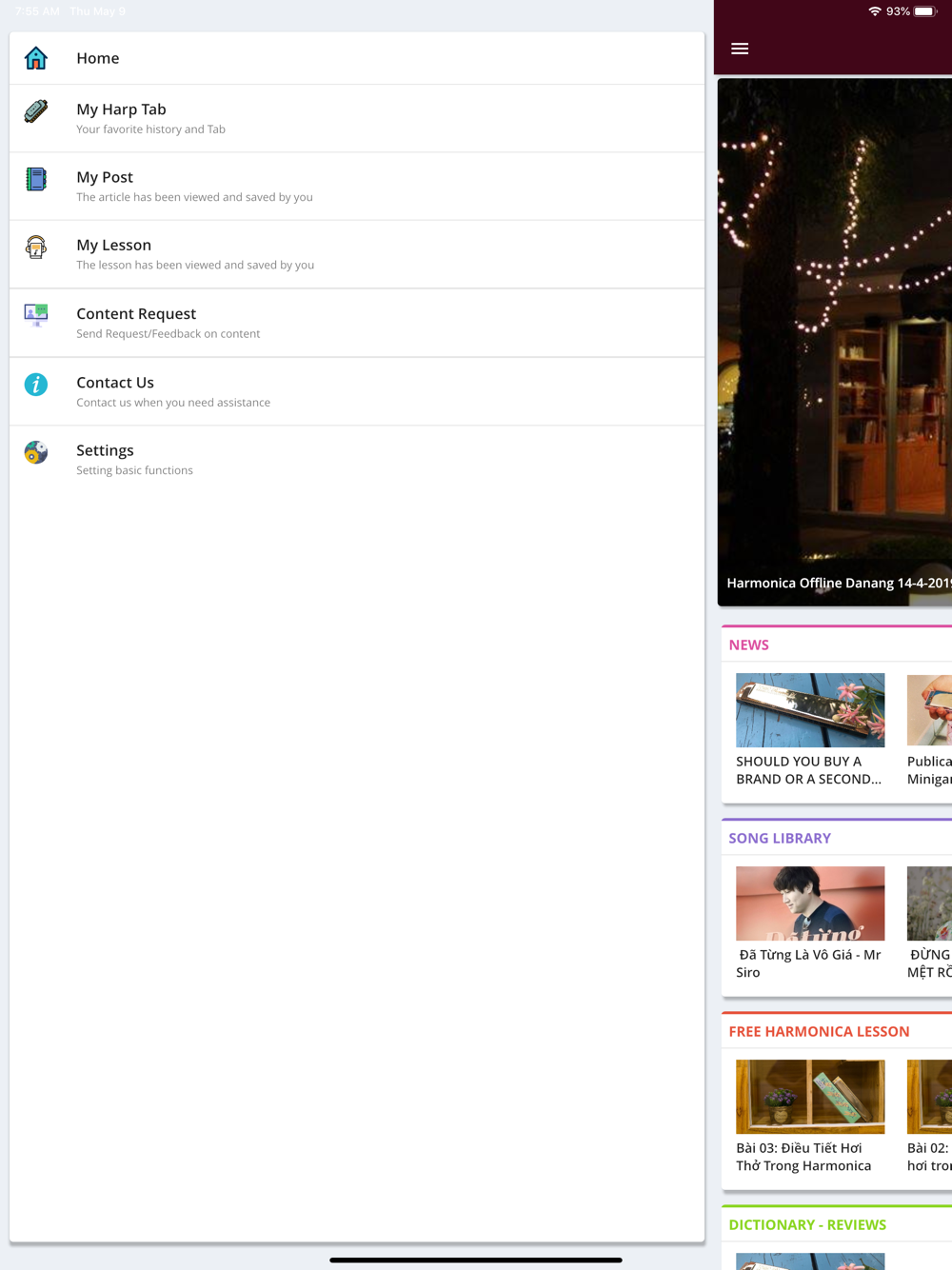The image size is (952, 1270).
Task: Open My Harp Tab menu entry
Action: point(357,119)
